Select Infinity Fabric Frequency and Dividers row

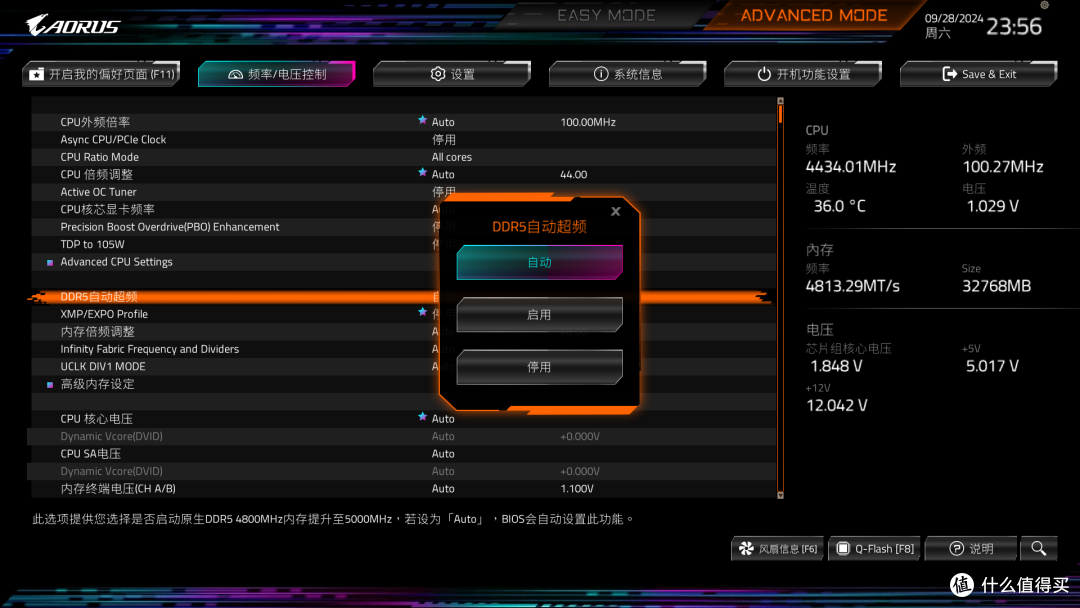[x=402, y=349]
